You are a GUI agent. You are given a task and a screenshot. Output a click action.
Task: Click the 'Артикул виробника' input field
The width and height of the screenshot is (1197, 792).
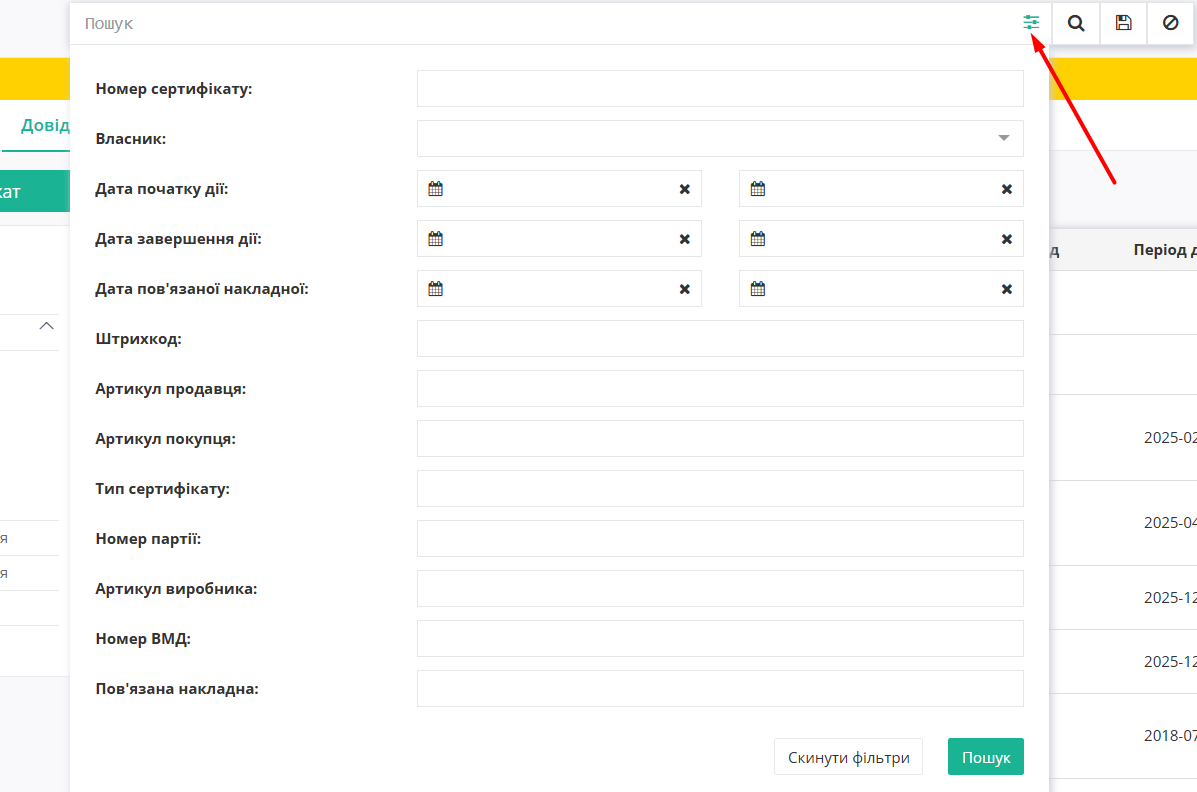pos(720,589)
